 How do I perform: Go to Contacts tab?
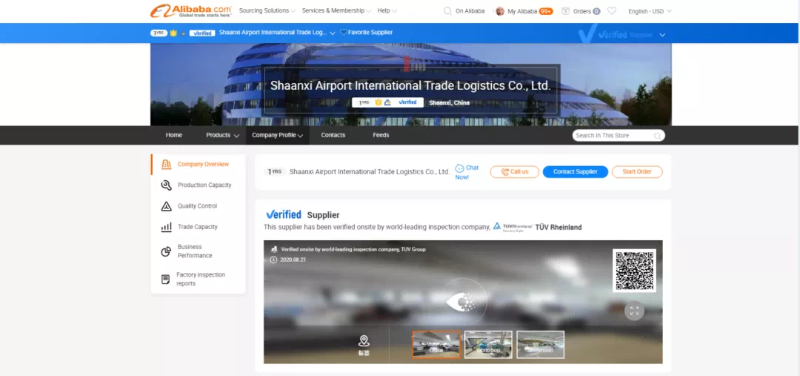[333, 135]
